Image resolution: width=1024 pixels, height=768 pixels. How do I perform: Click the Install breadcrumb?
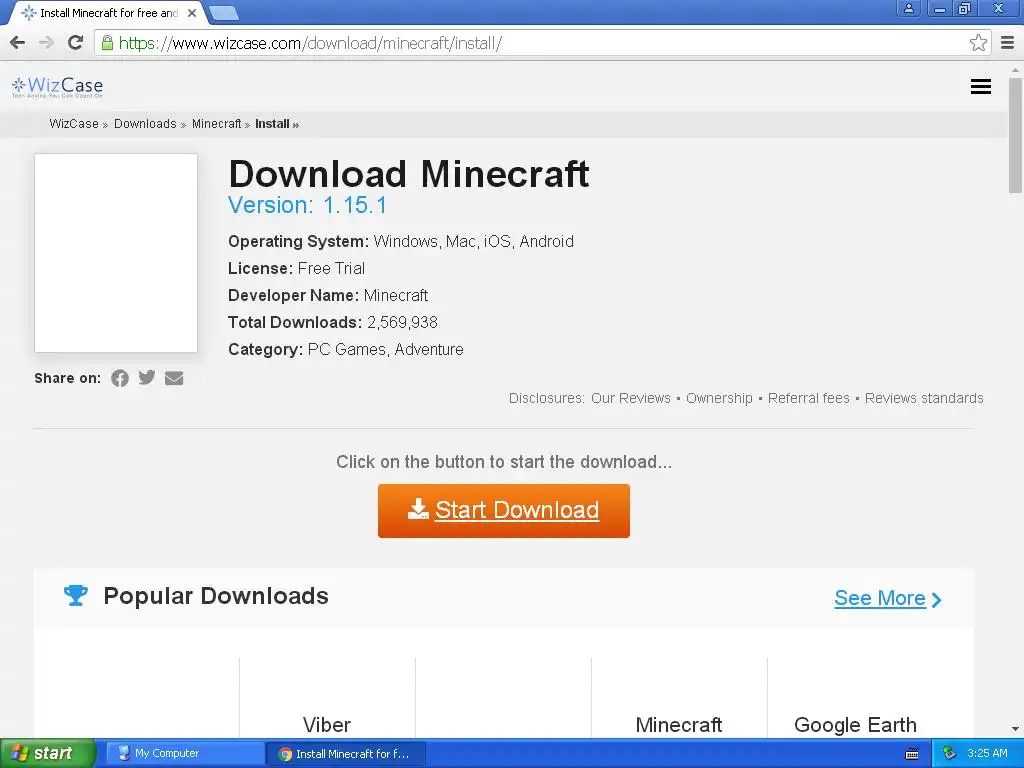[x=272, y=124]
